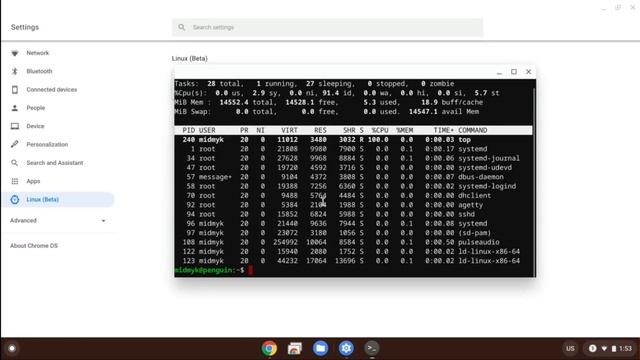Click the (sd-pam) process row
This screenshot has width=640, height=360.
click(x=353, y=233)
